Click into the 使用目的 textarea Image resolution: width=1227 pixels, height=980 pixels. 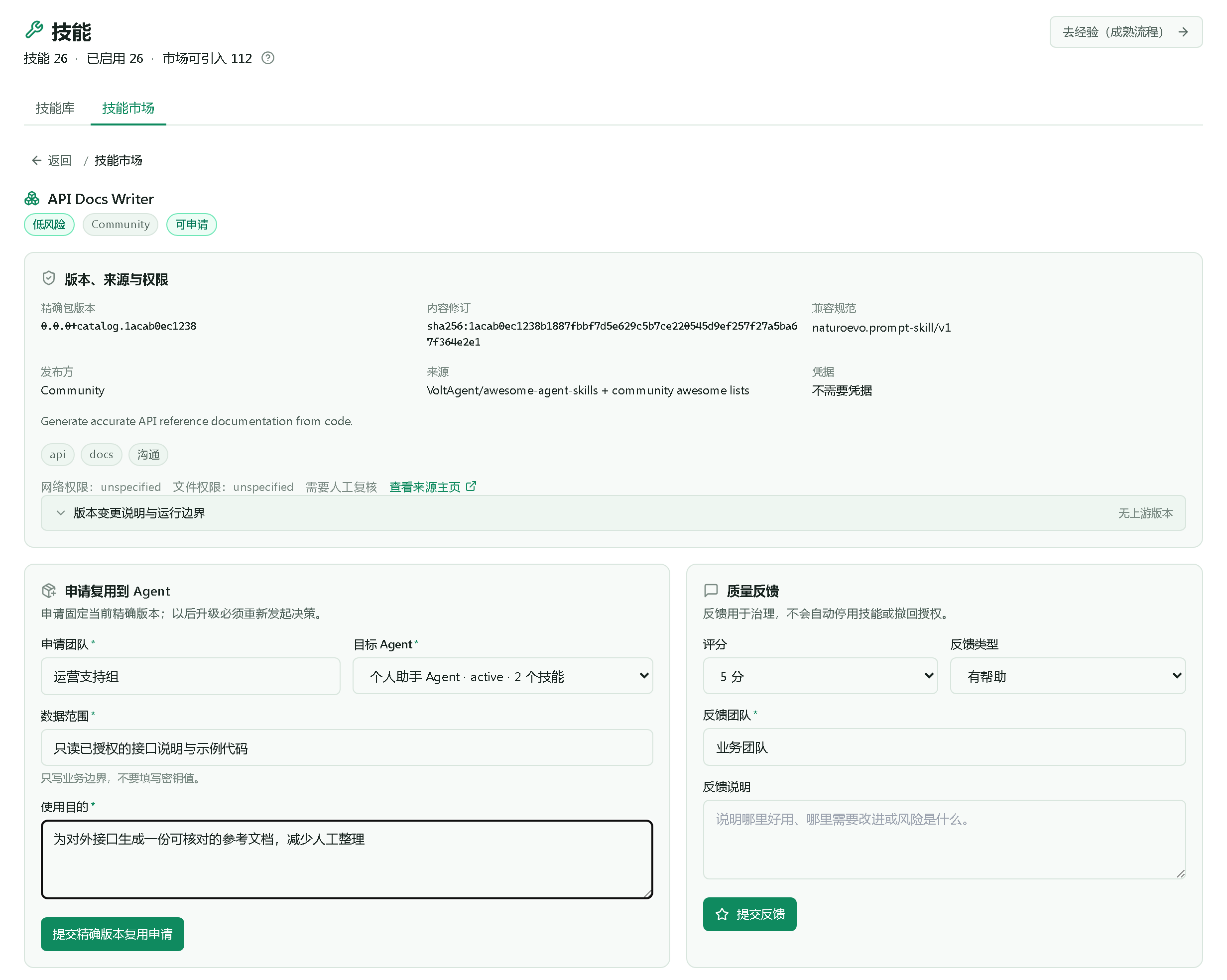(x=347, y=859)
